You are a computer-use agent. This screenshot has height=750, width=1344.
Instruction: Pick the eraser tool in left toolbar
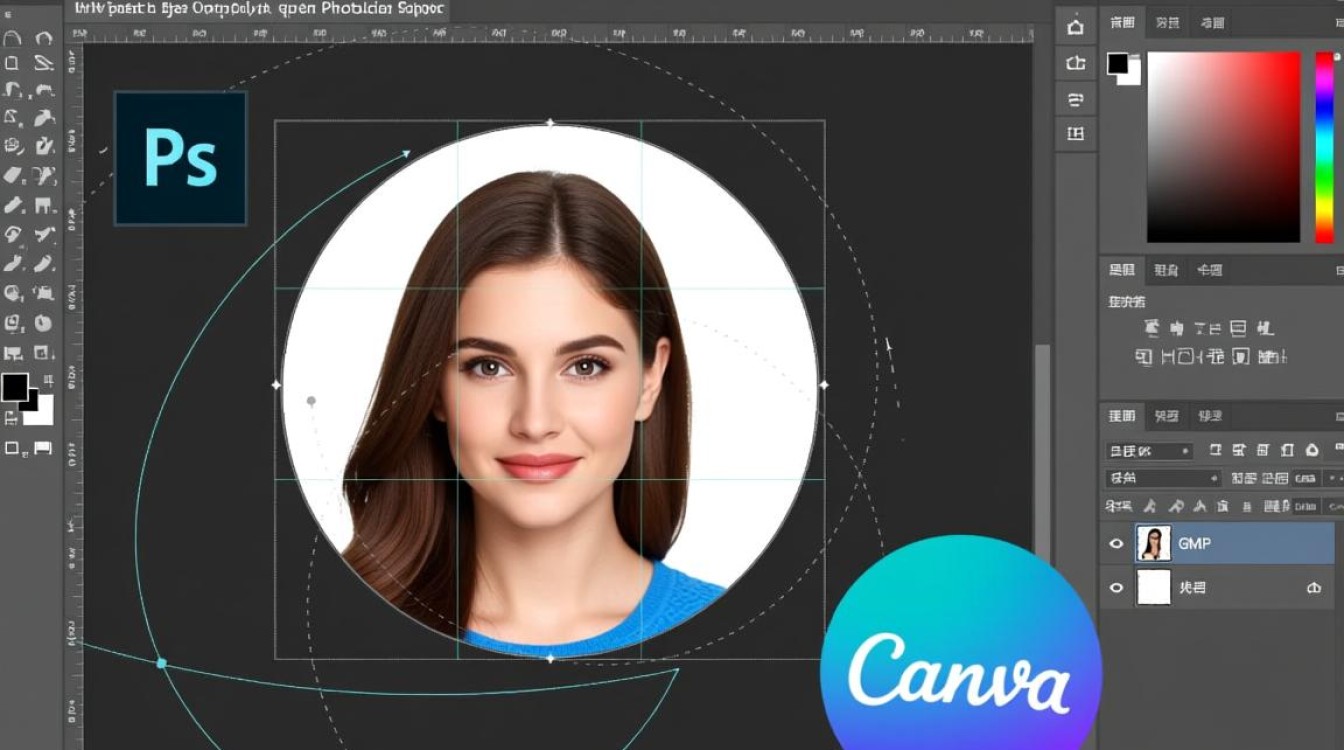point(13,175)
